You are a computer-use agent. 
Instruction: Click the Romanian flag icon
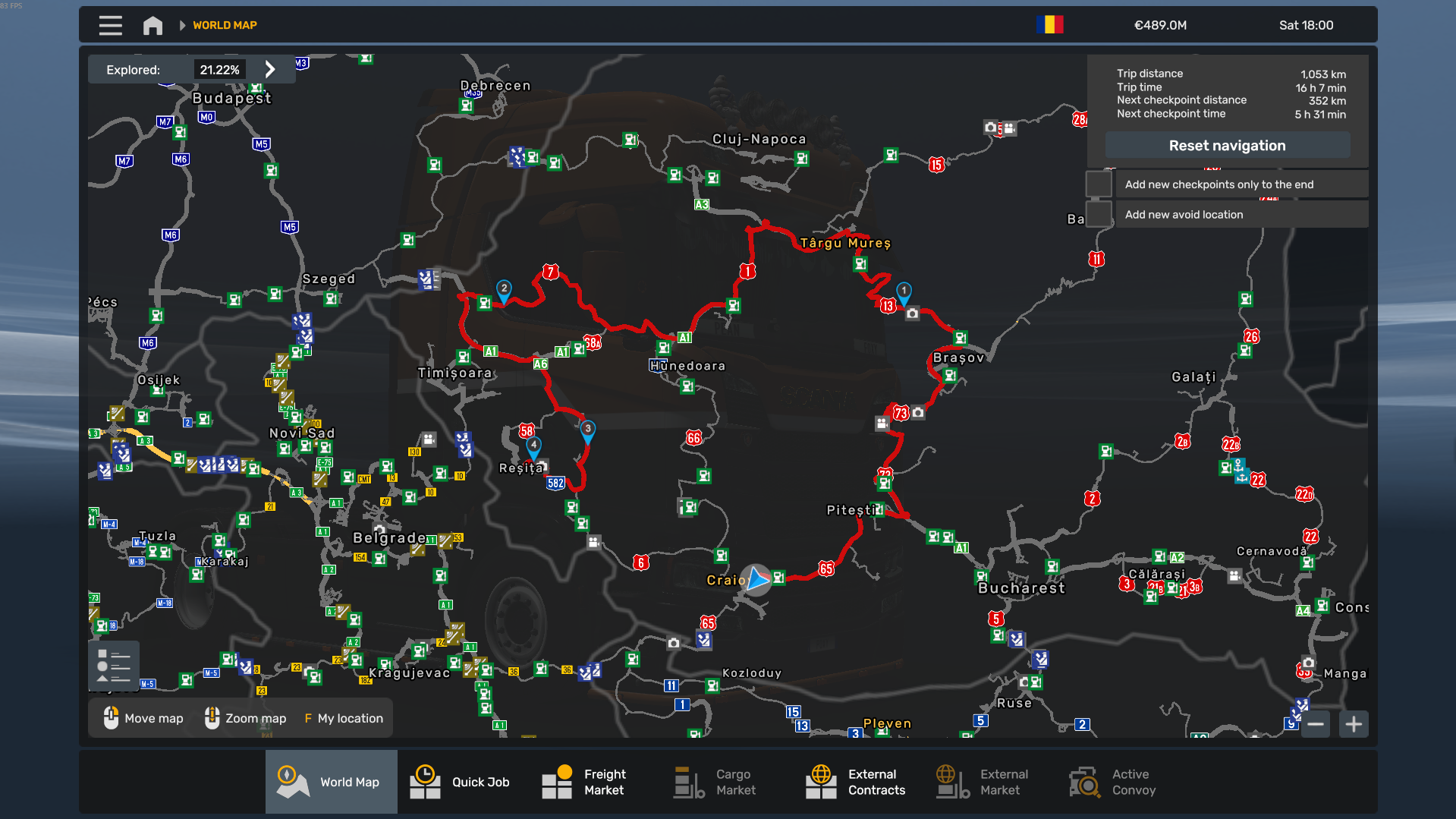pyautogui.click(x=1049, y=25)
